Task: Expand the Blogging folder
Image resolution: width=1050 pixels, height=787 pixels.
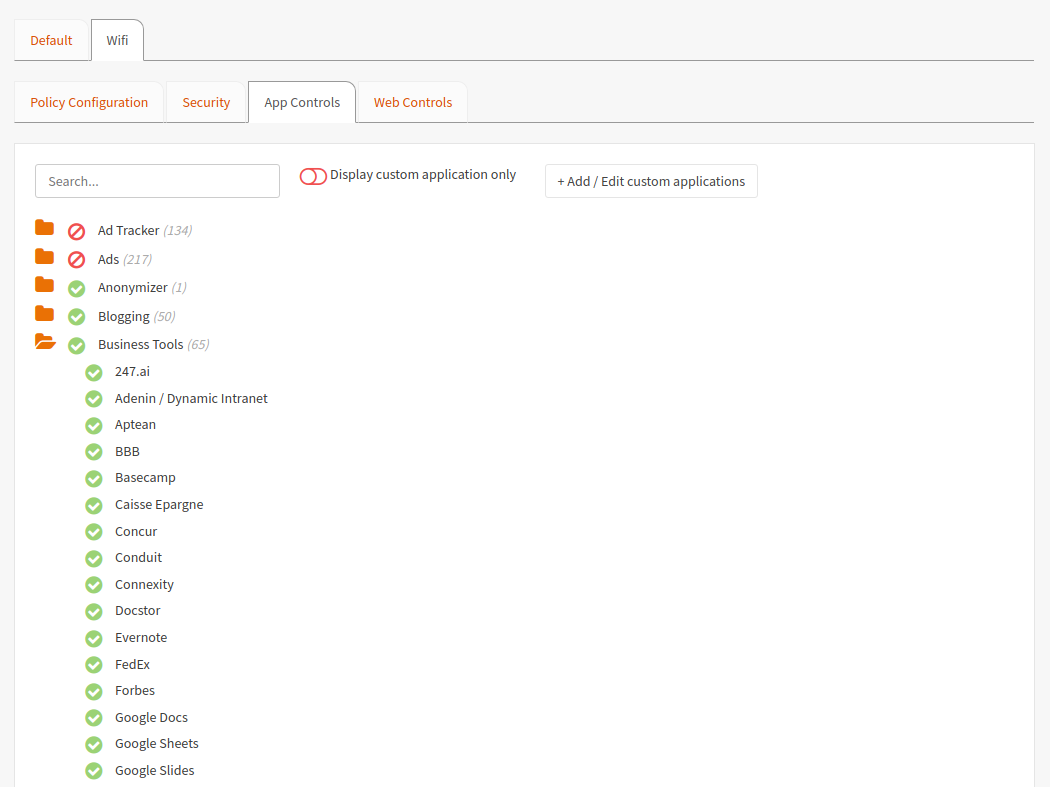Action: [44, 313]
